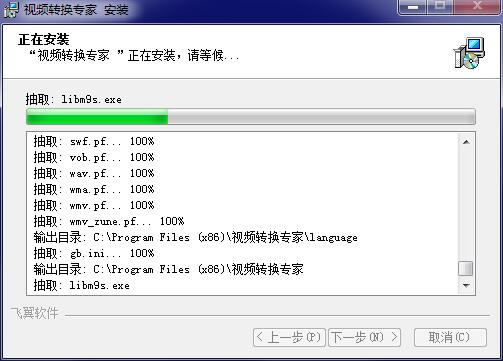Viewport: 503px width, 361px height.
Task: Select log line wmv_zune.pf... 100%
Action: (109, 221)
